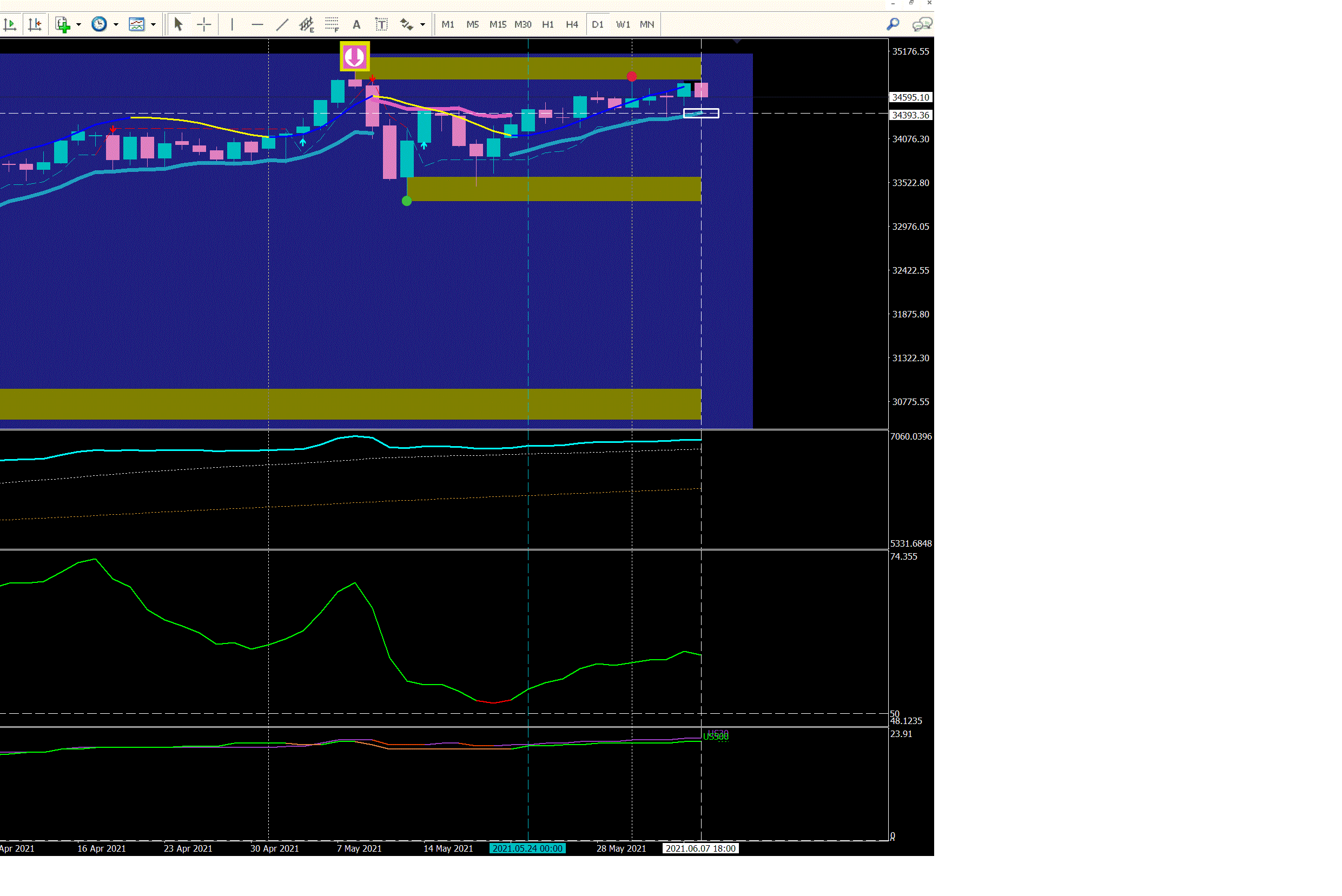The height and width of the screenshot is (896, 1342).
Task: Open the periodicity clock dropdown arrow
Action: pos(116,24)
